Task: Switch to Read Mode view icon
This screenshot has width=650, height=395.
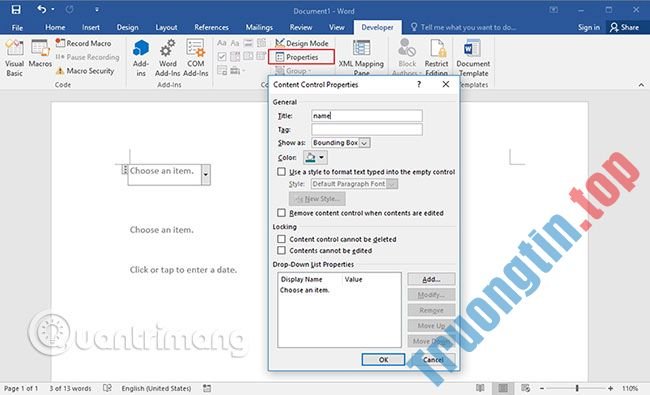Action: pos(480,388)
